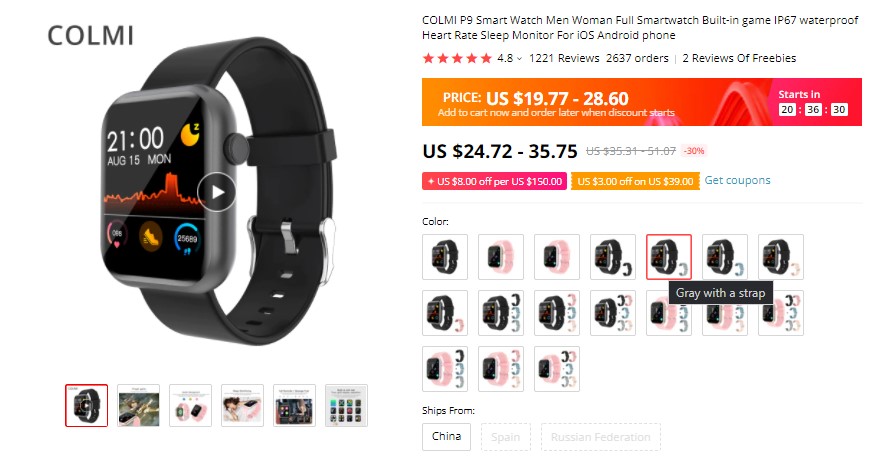
Task: Pick the last color option in first row
Action: [781, 257]
